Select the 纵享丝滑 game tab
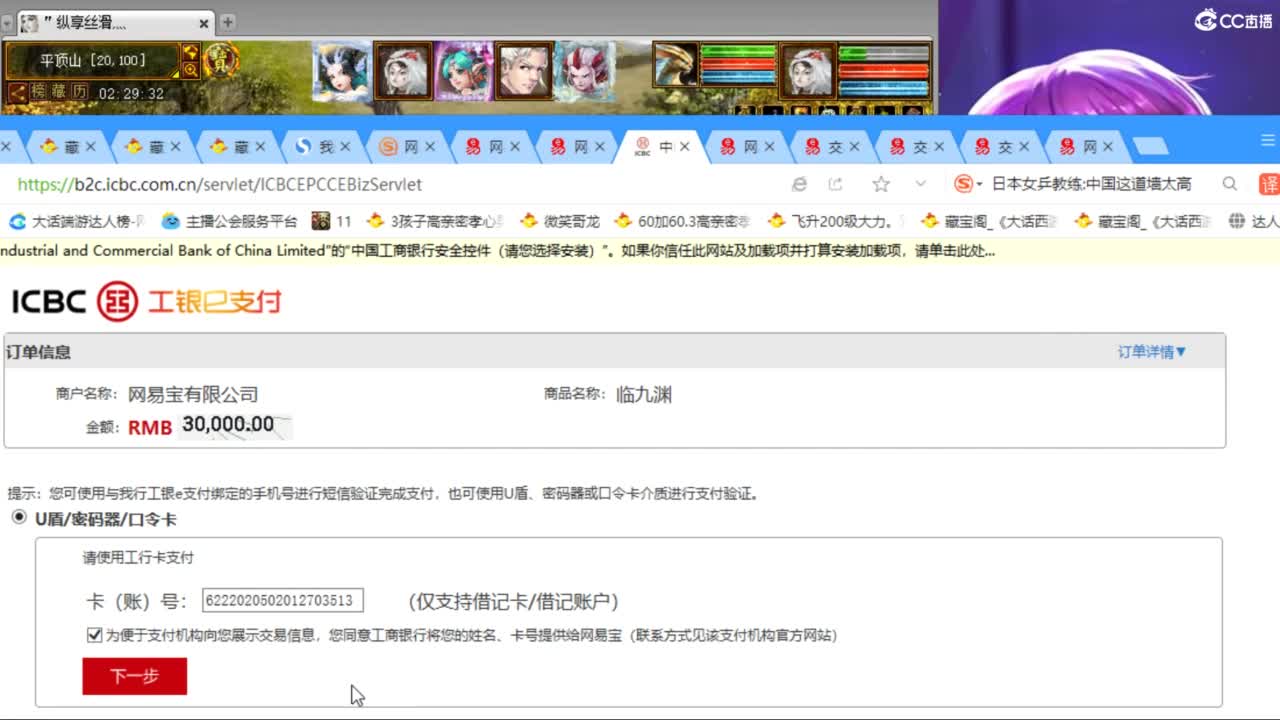Viewport: 1280px width, 720px height. 115,22
